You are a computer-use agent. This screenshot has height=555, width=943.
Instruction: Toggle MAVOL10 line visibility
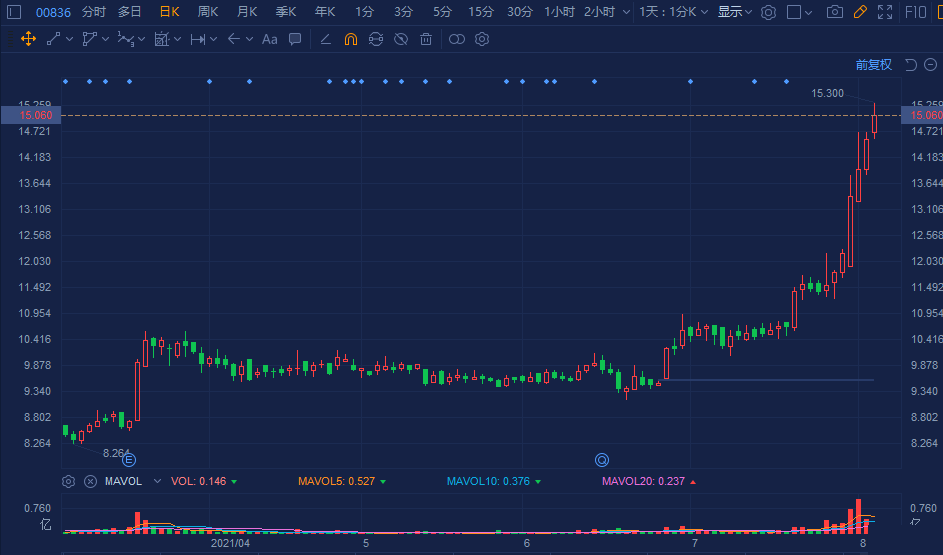[493, 481]
